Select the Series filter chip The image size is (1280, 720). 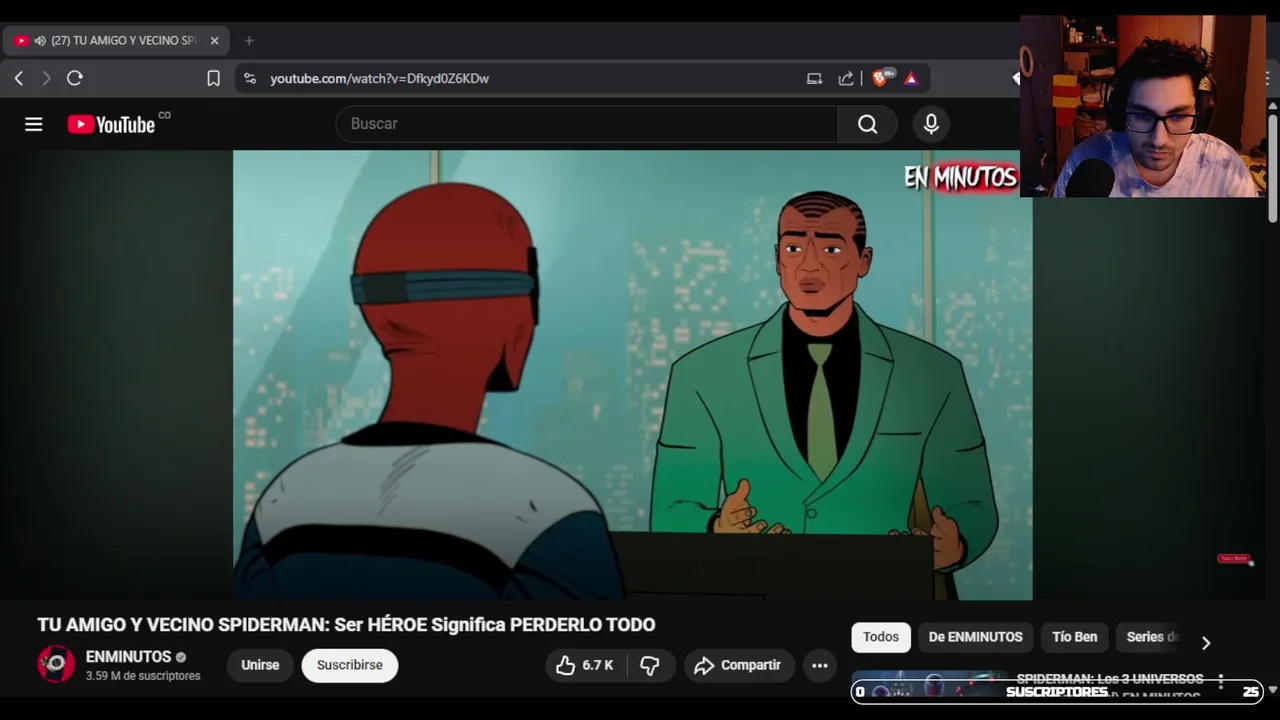pos(1152,637)
